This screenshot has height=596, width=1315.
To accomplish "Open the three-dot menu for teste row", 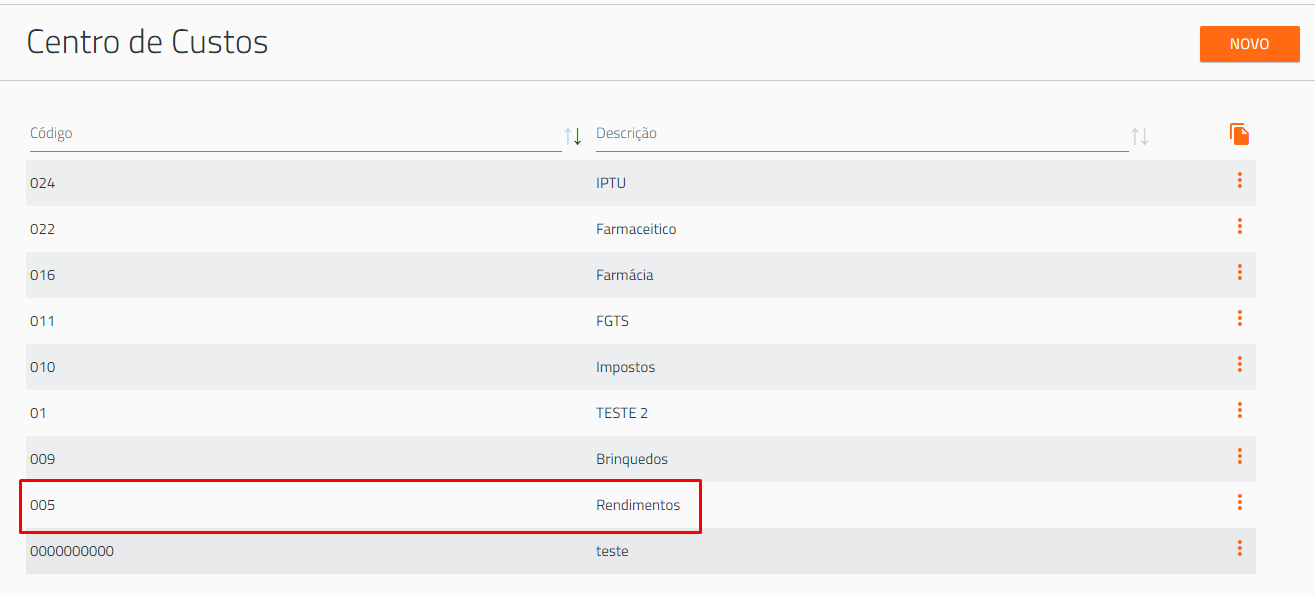I will (x=1239, y=548).
